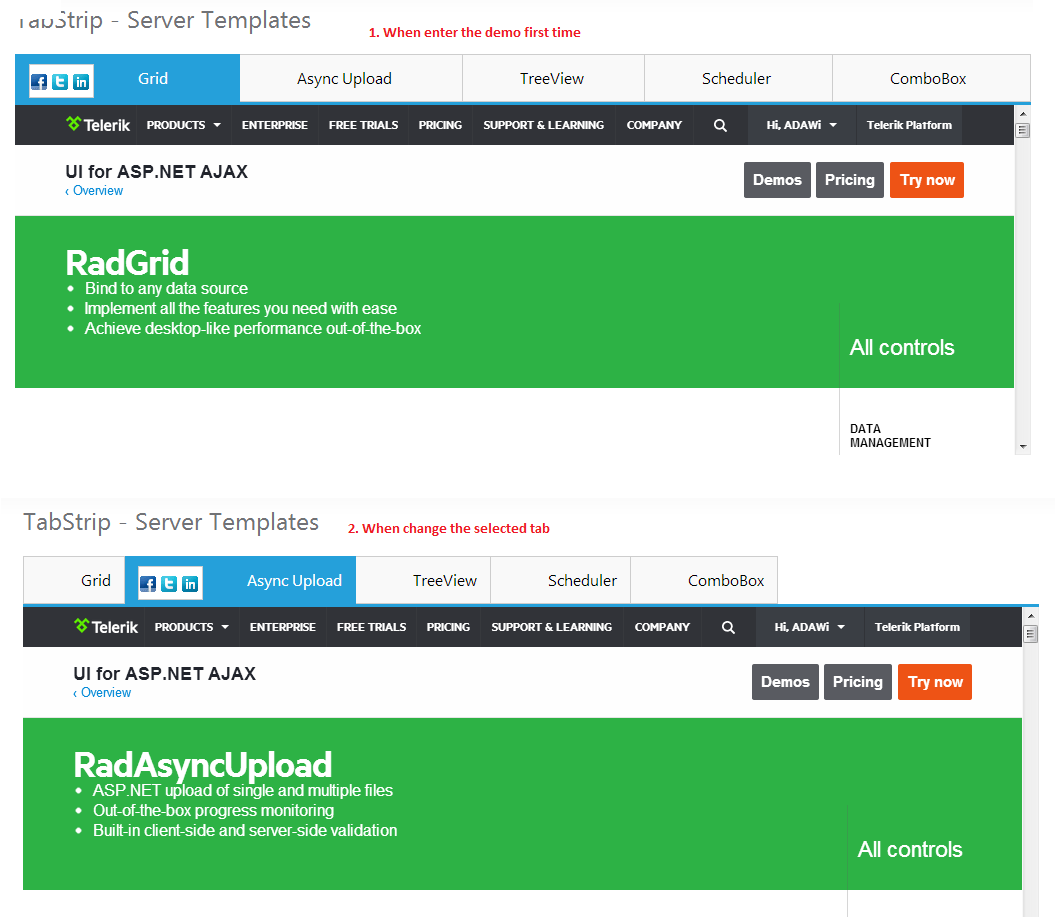Click the Telerik logo in the upper navigation bar
Image resolution: width=1055 pixels, height=917 pixels.
[x=98, y=124]
